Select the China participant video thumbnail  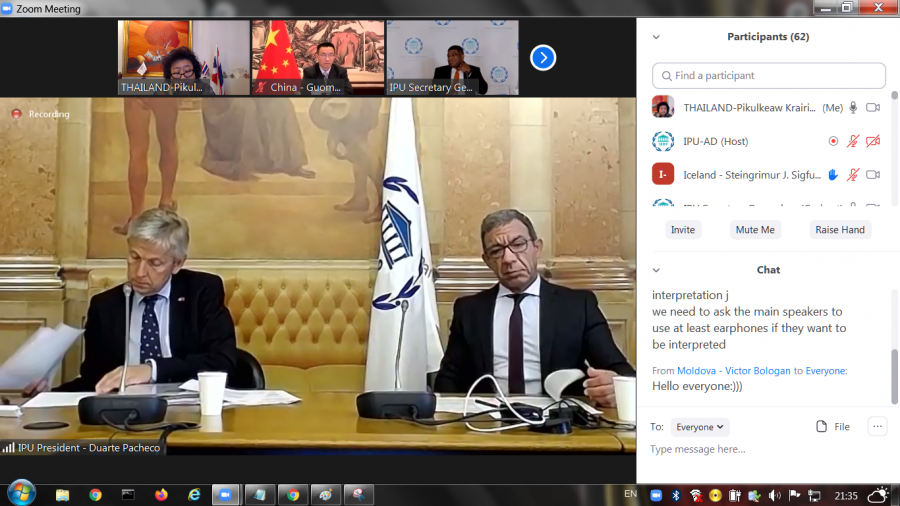click(x=318, y=57)
